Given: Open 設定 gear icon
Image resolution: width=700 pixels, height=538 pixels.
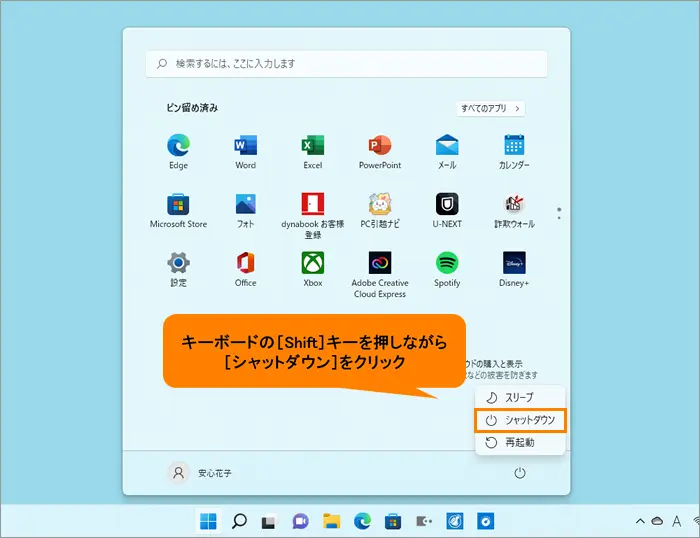Looking at the screenshot, I should coord(179,262).
